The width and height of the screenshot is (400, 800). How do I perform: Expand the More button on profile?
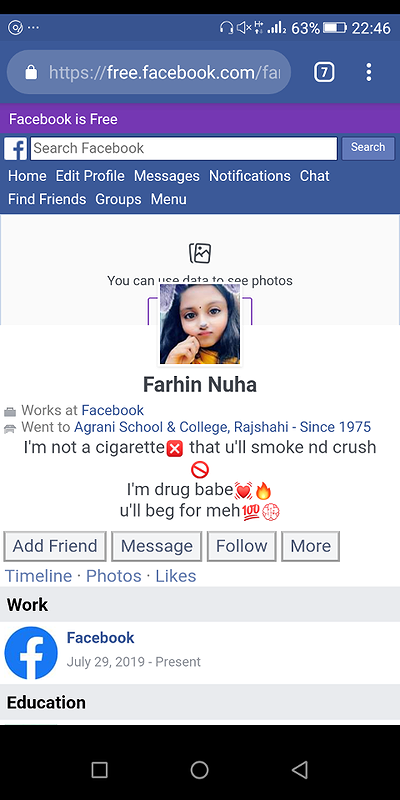[310, 546]
